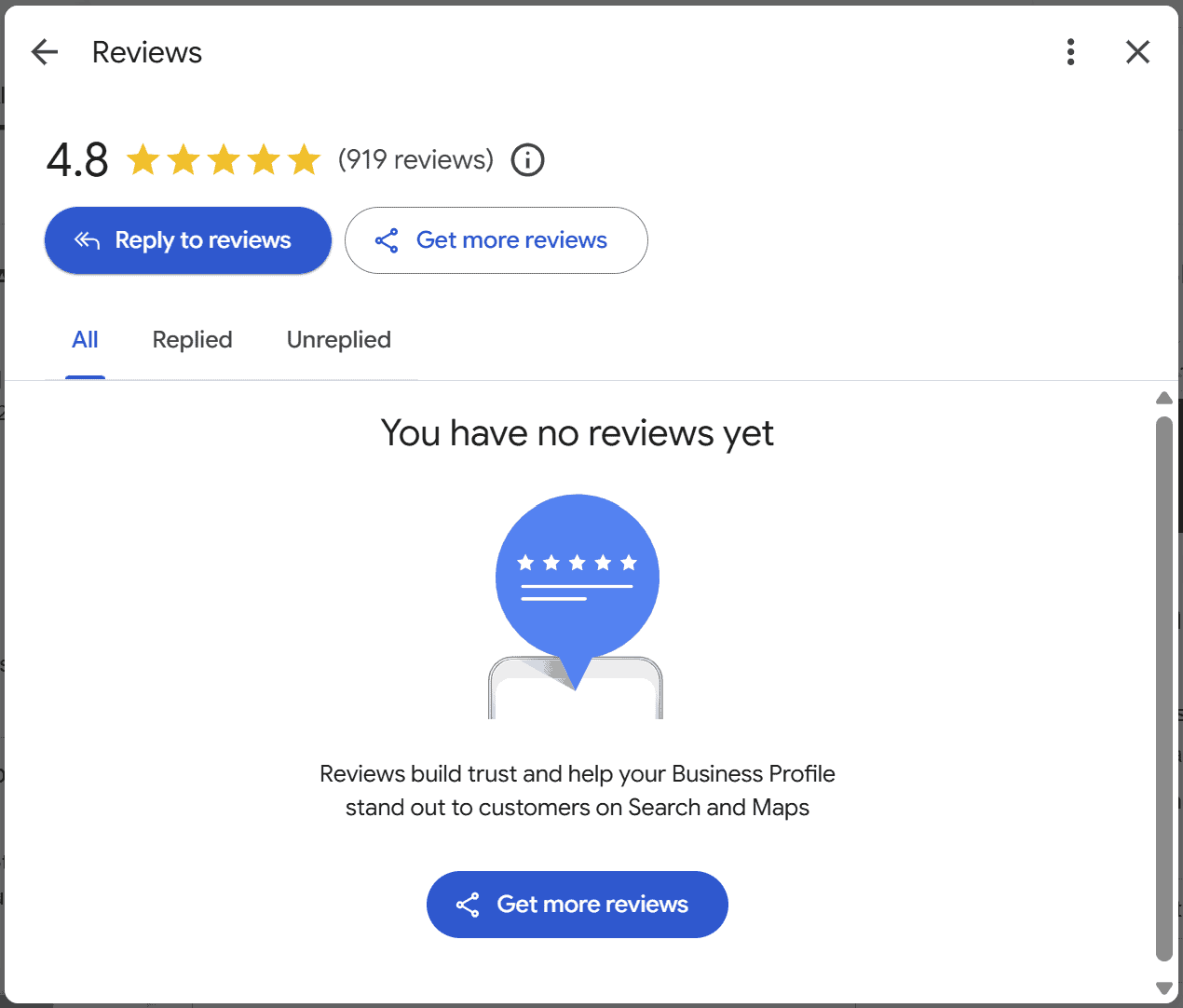The width and height of the screenshot is (1183, 1008).
Task: Click the outlined Get more reviews button
Action: point(496,240)
